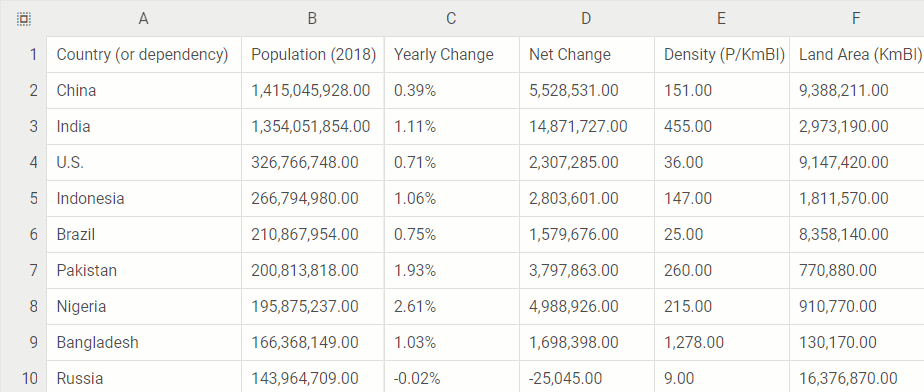Click density 151.00 cell
This screenshot has width=924, height=392.
pyautogui.click(x=721, y=91)
